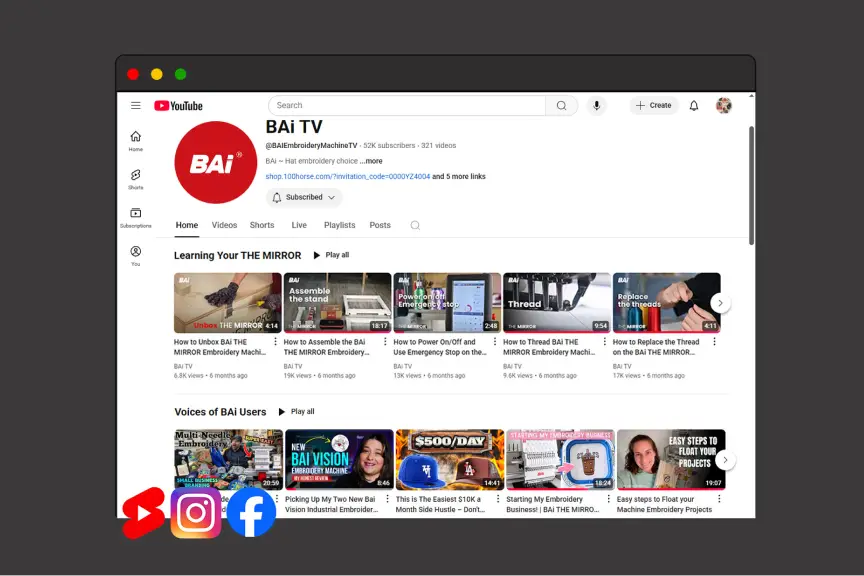This screenshot has height=576, width=864.
Task: Go to Subscriptions in sidebar
Action: coord(135,217)
